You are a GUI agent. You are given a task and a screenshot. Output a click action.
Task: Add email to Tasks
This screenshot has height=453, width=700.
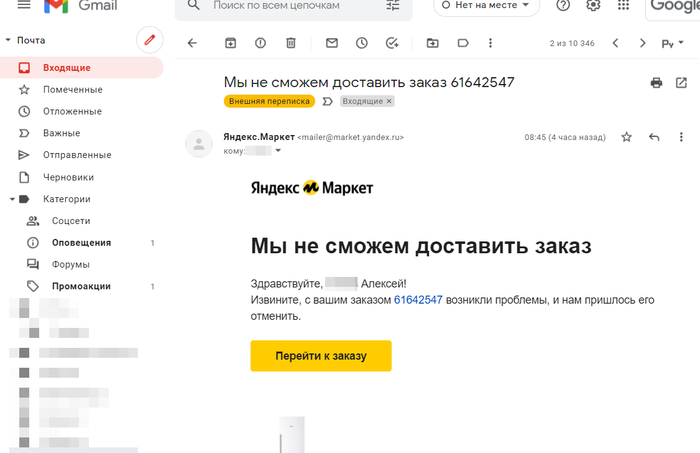pos(392,43)
